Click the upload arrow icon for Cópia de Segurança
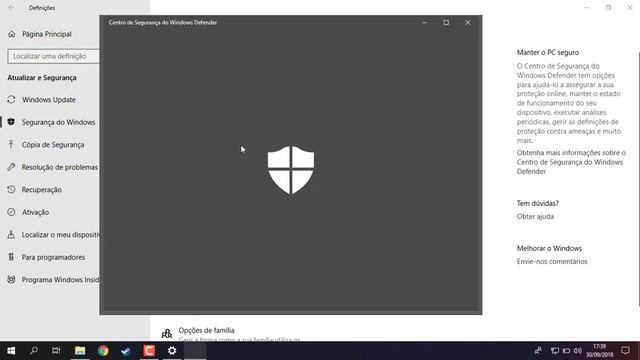640x360 pixels. click(11, 144)
